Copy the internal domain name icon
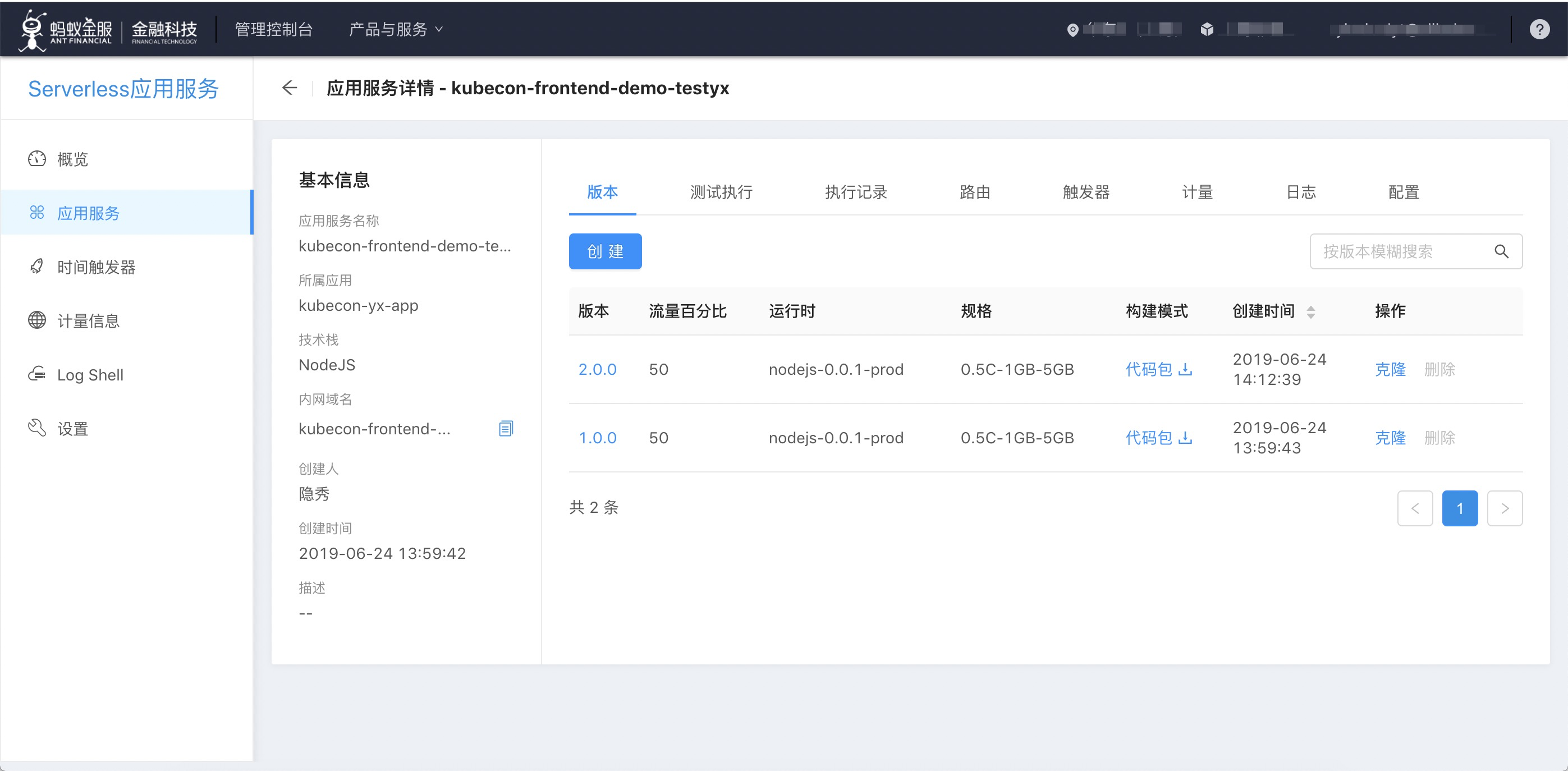This screenshot has width=1568, height=771. pos(506,428)
